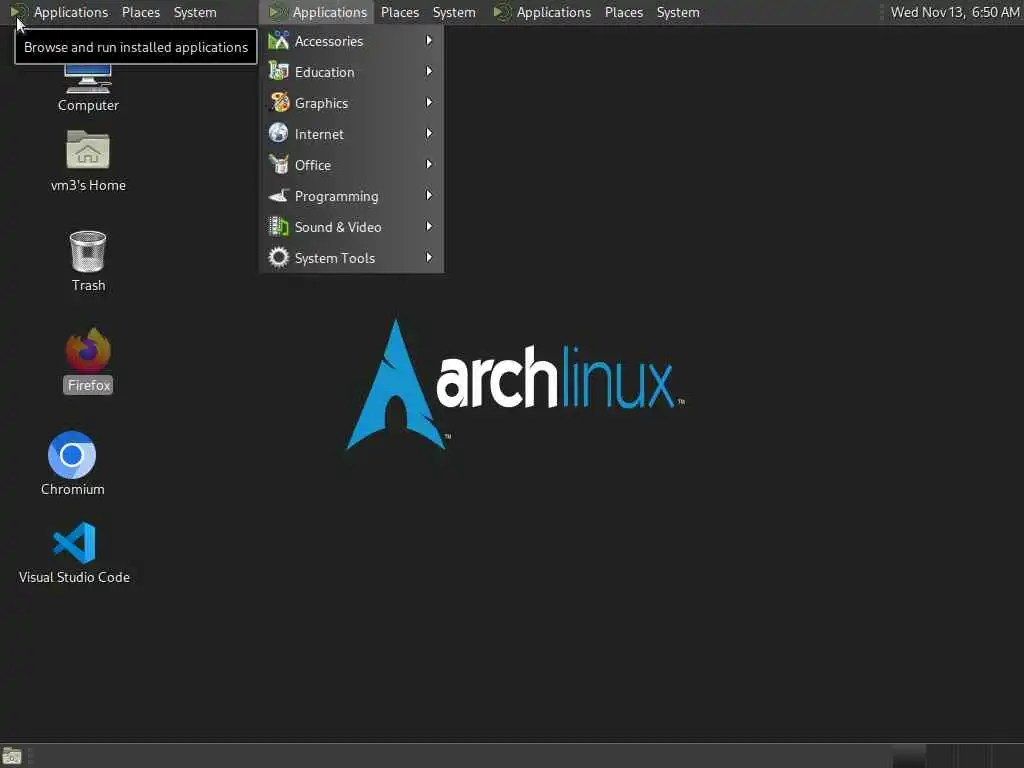Click the Graphics palette icon in menu
Image resolution: width=1024 pixels, height=768 pixels.
tap(279, 103)
